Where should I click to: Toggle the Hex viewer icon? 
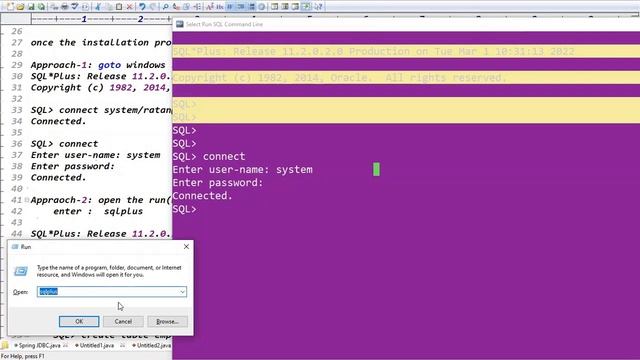pos(220,7)
